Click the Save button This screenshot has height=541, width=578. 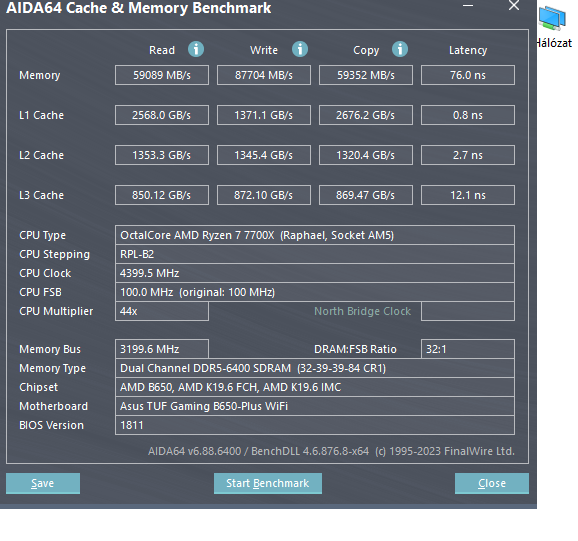point(43,483)
